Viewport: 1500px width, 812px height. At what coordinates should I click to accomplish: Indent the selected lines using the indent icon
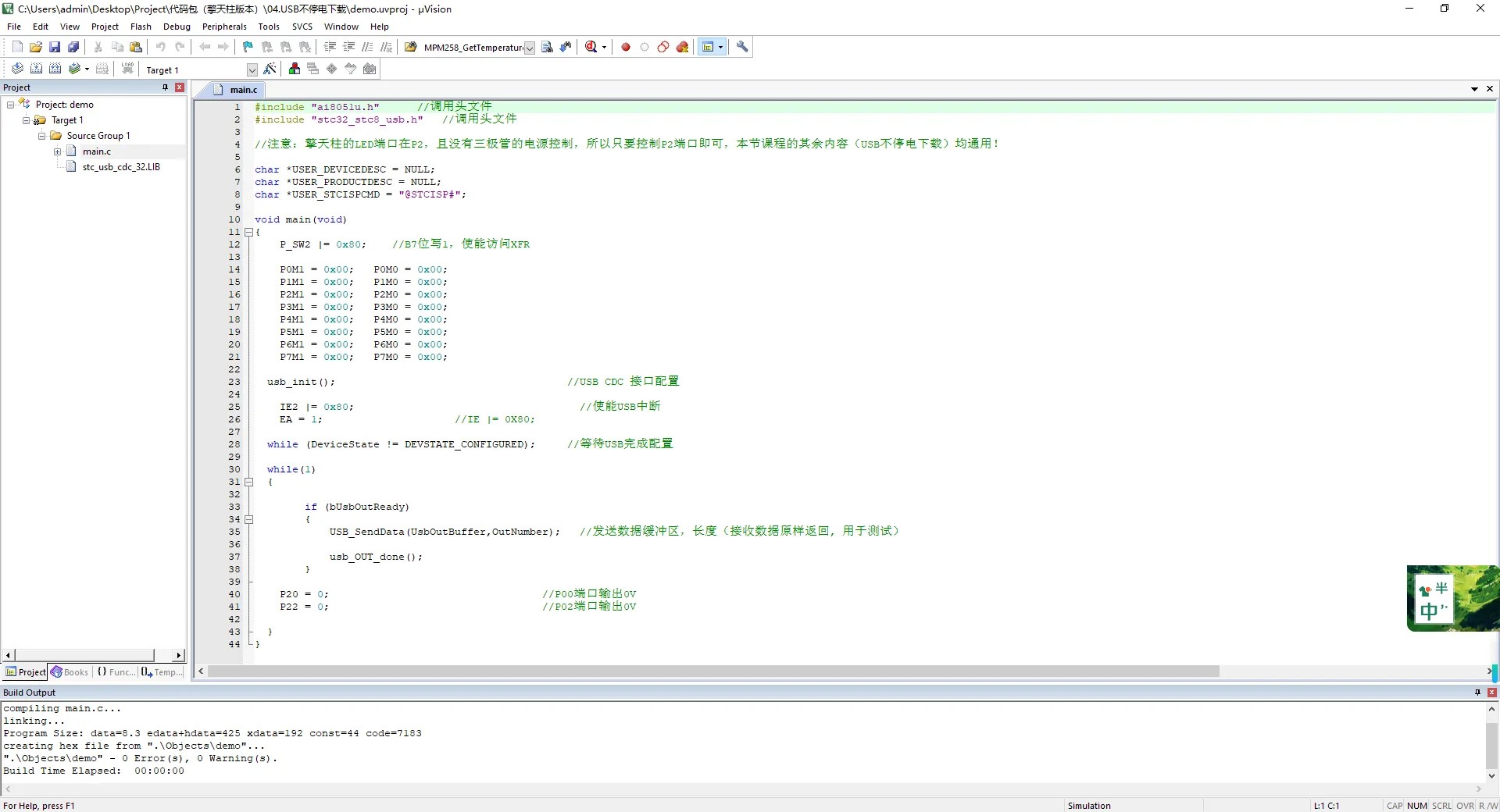click(x=330, y=47)
